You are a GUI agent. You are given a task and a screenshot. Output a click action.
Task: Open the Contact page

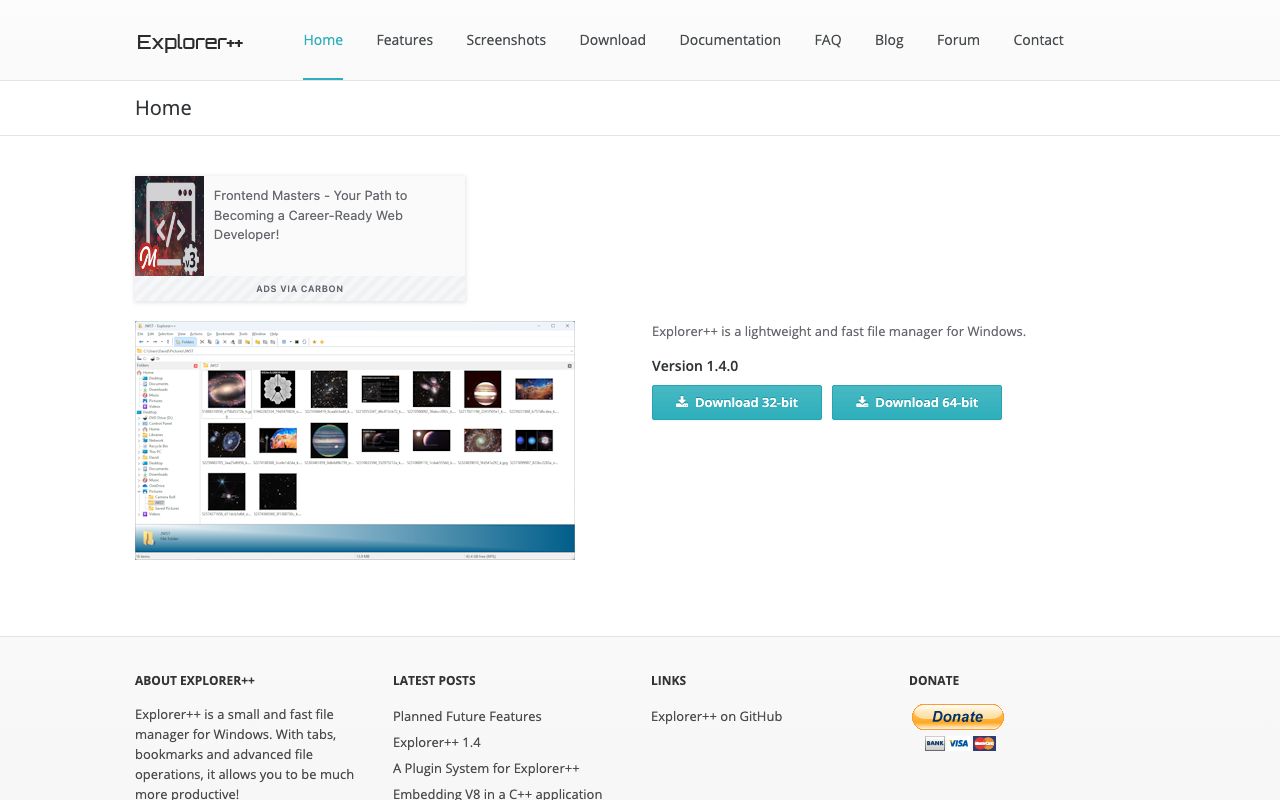point(1038,40)
